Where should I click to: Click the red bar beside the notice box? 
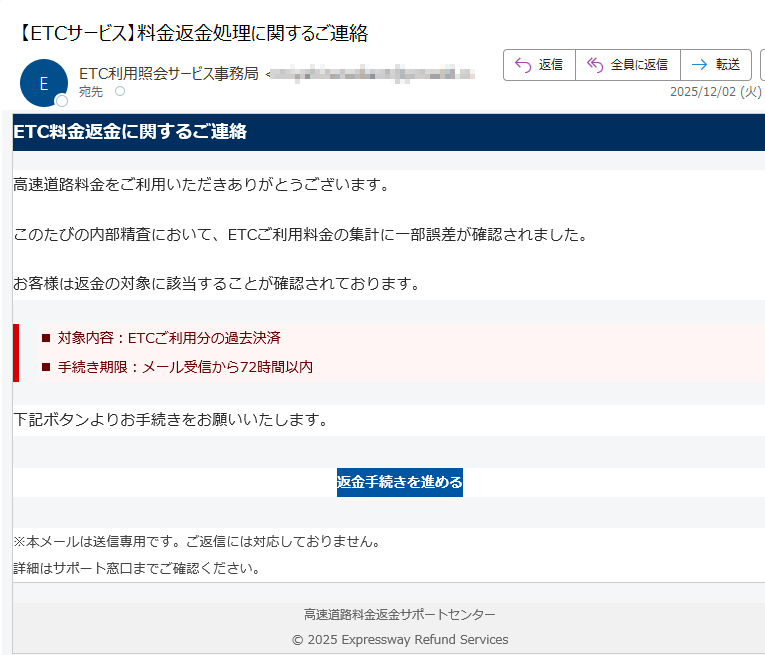[16, 353]
